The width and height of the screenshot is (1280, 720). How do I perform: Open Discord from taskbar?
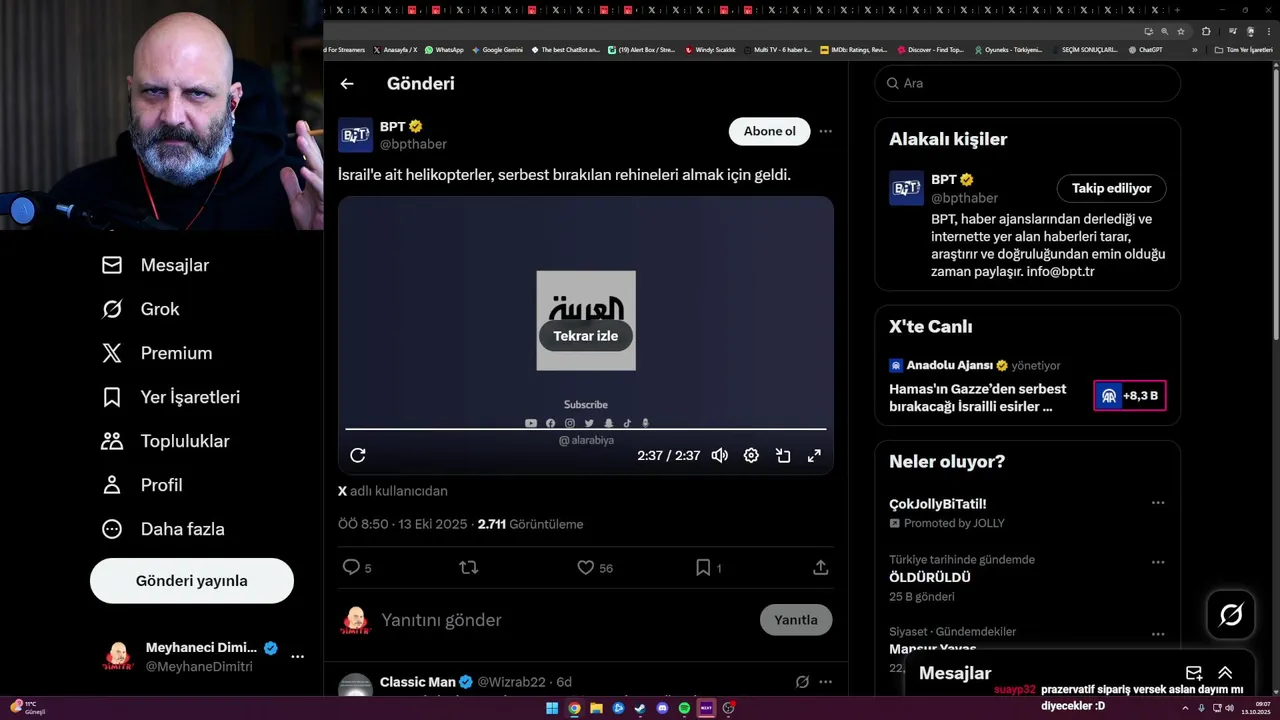(x=662, y=708)
